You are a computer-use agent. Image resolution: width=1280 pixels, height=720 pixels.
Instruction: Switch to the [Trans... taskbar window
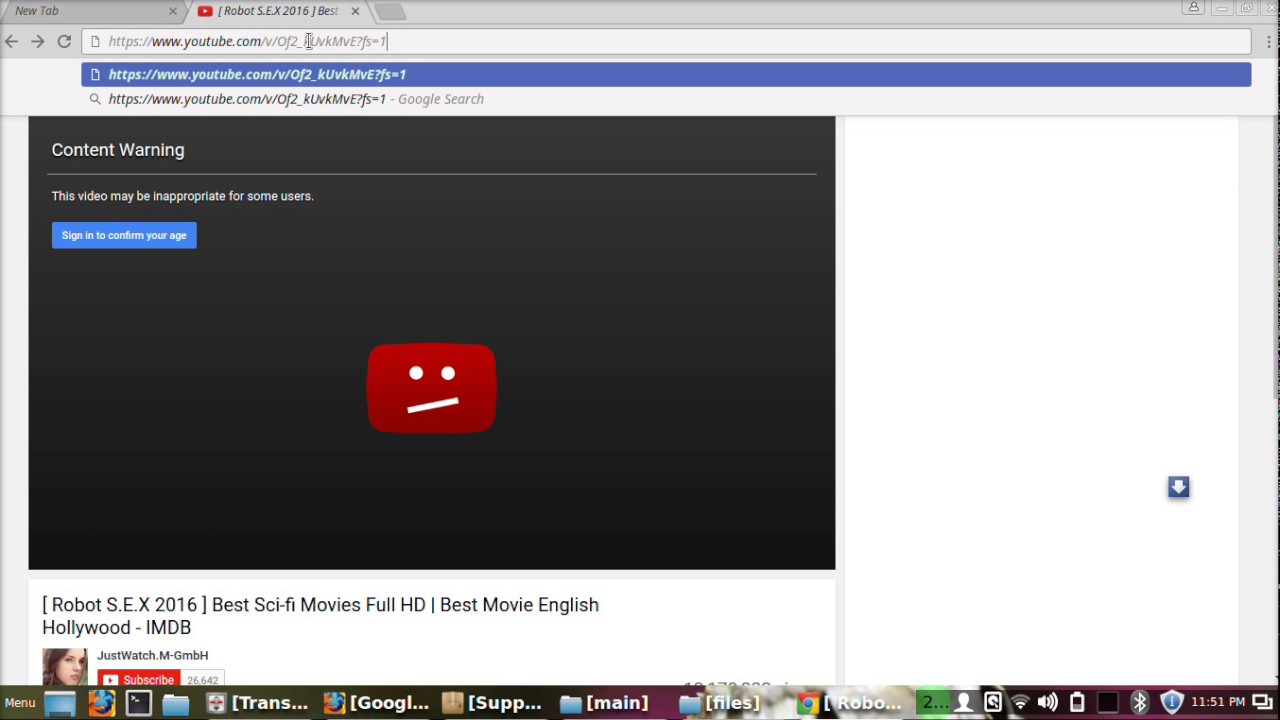click(x=257, y=703)
